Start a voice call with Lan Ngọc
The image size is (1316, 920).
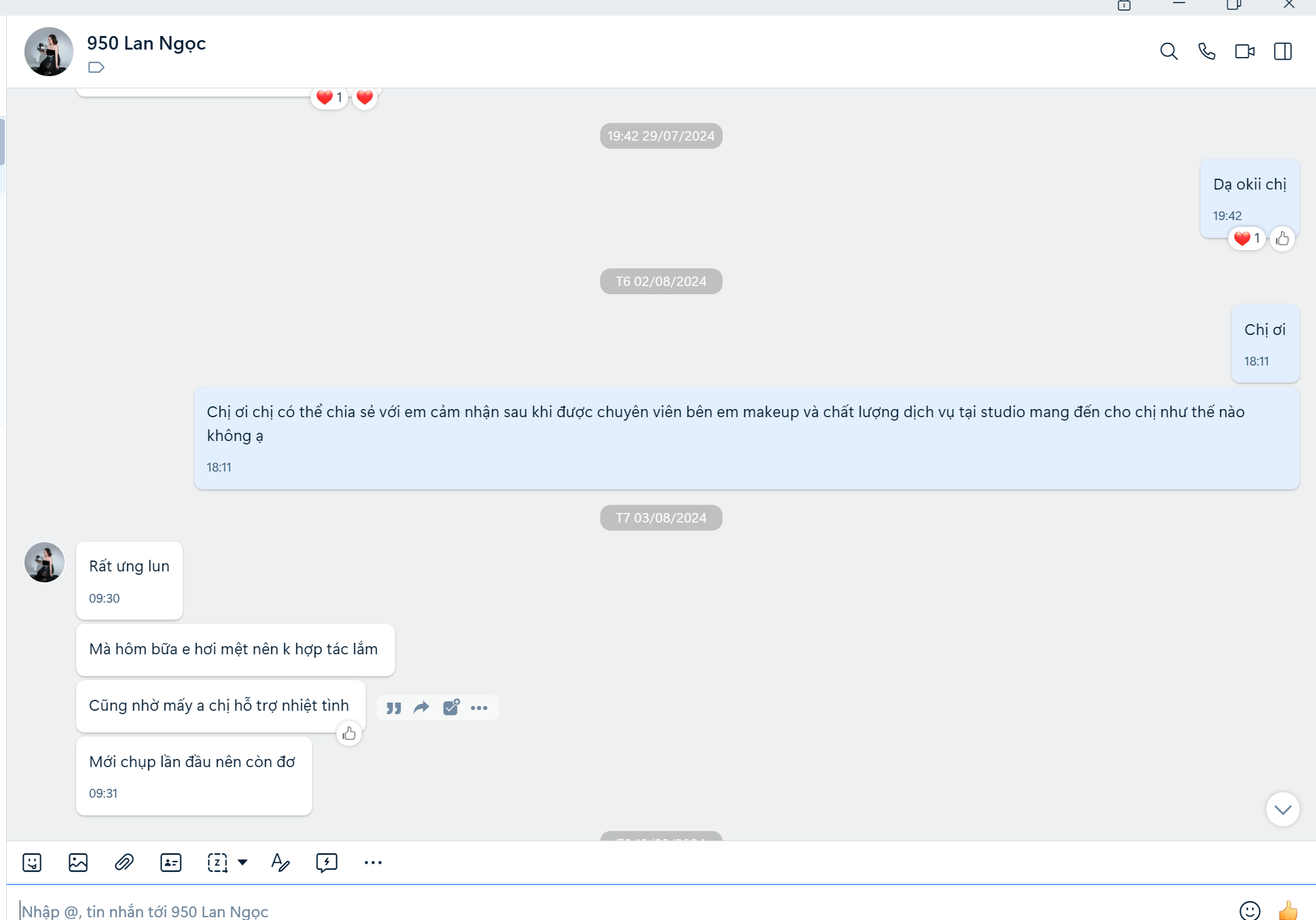[x=1207, y=52]
